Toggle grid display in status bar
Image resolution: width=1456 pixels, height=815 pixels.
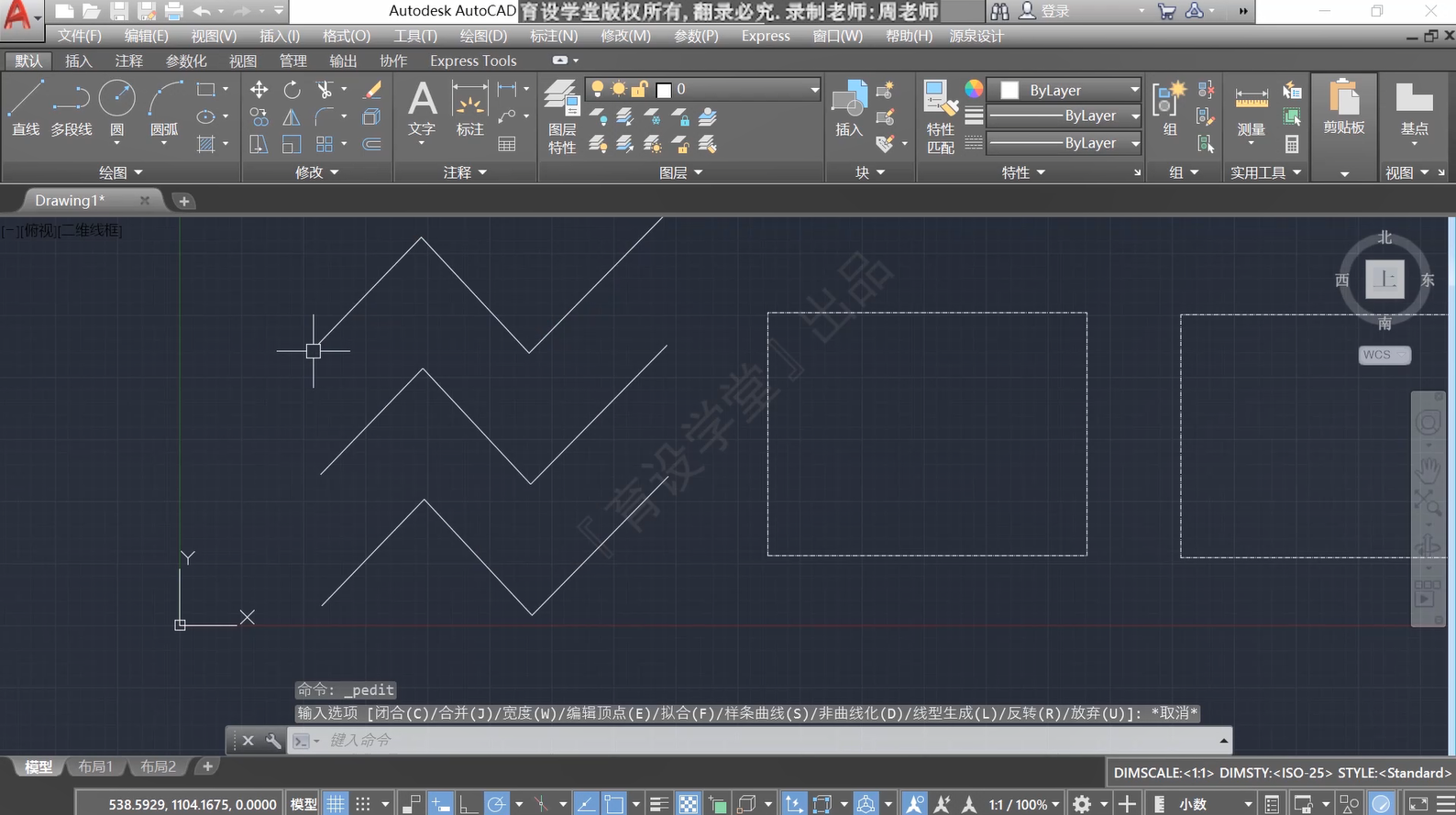pos(336,804)
